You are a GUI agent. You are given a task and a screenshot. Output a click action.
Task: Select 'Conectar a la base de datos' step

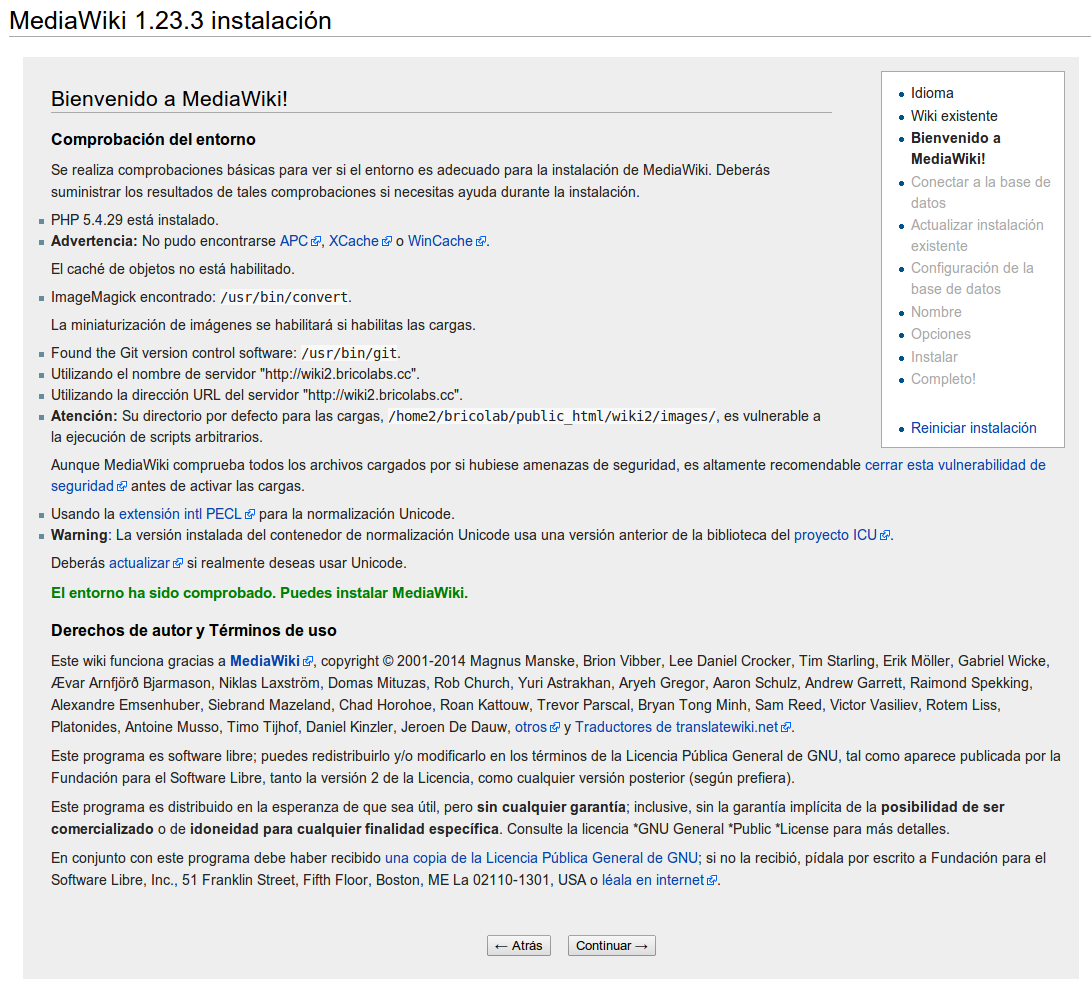point(980,192)
